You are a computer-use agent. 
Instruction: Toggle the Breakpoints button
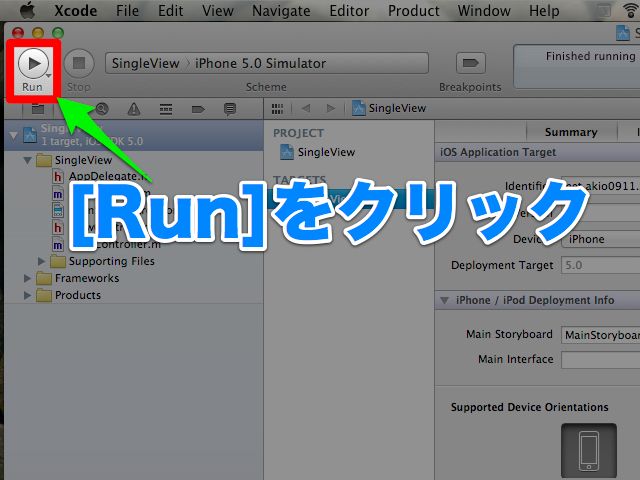(471, 63)
